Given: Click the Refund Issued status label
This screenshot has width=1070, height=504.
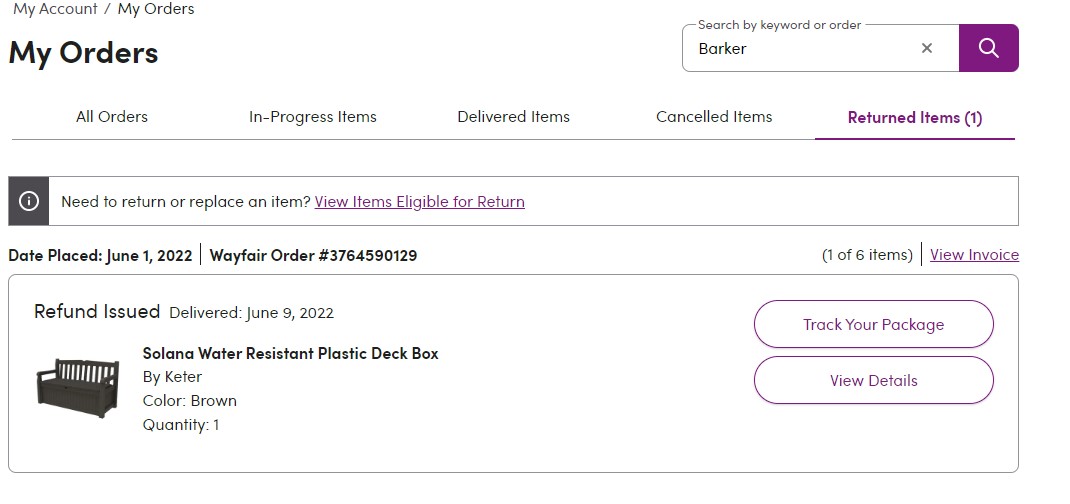Looking at the screenshot, I should click(97, 312).
